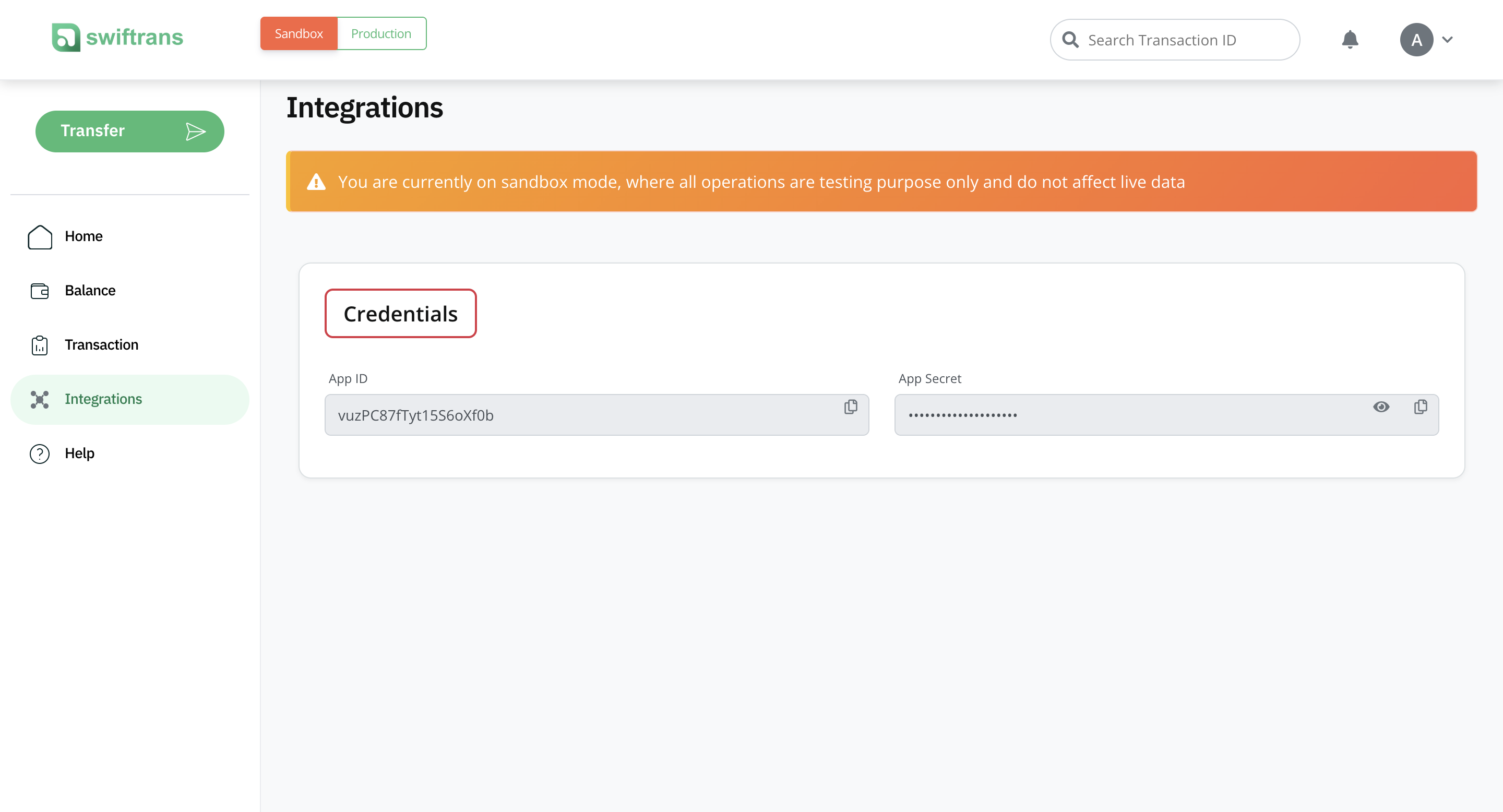Open the Transaction clipboard icon
The width and height of the screenshot is (1503, 812).
pyautogui.click(x=39, y=345)
